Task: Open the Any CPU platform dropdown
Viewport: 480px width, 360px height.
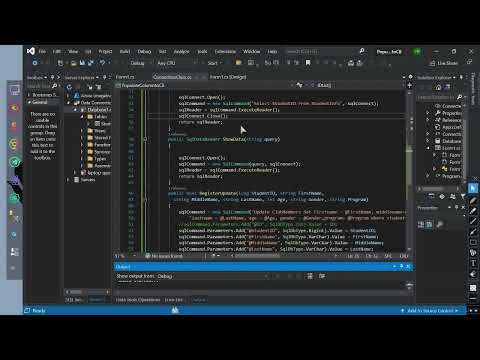Action: point(177,63)
